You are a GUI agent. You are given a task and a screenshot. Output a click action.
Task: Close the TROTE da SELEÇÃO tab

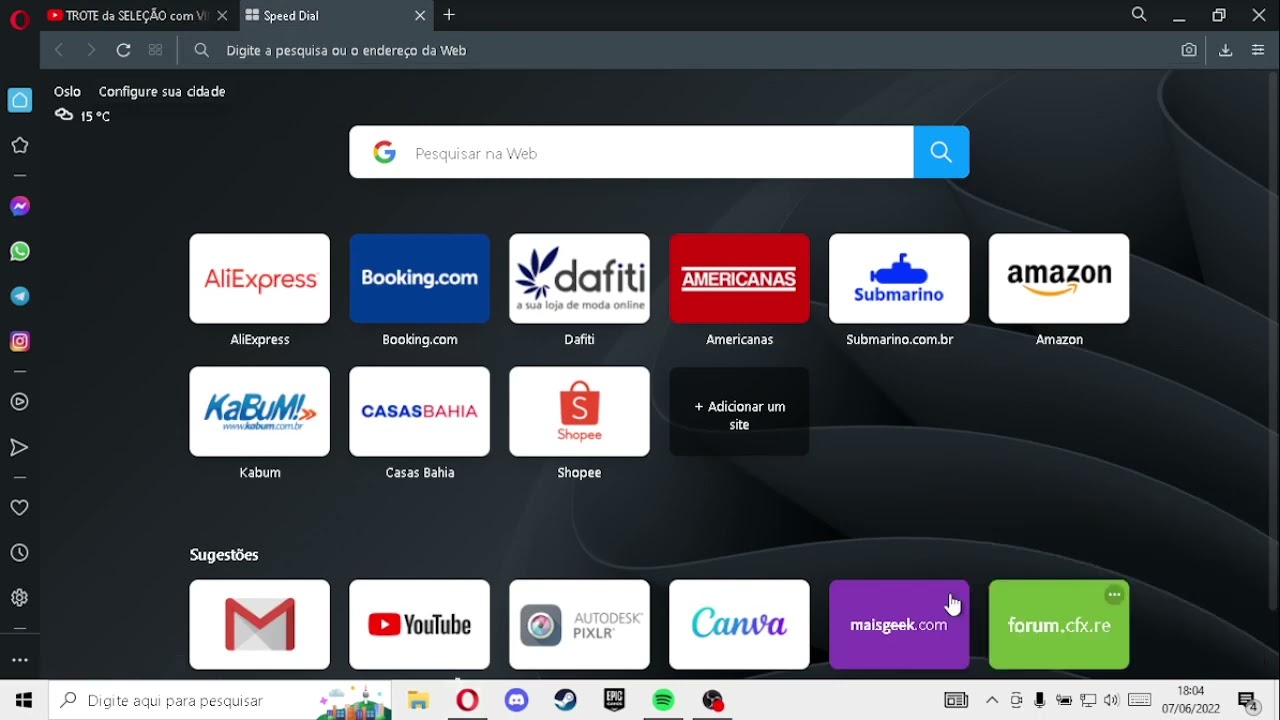pyautogui.click(x=222, y=15)
